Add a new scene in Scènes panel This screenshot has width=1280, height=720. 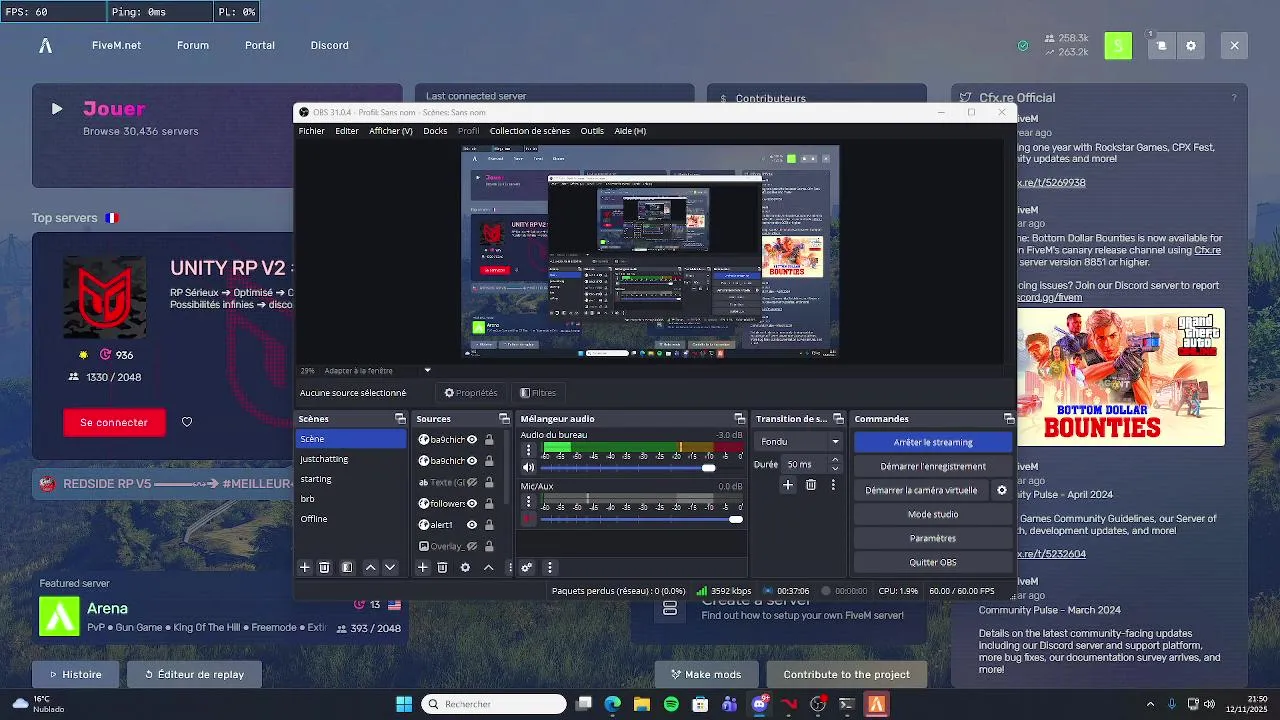[x=305, y=567]
